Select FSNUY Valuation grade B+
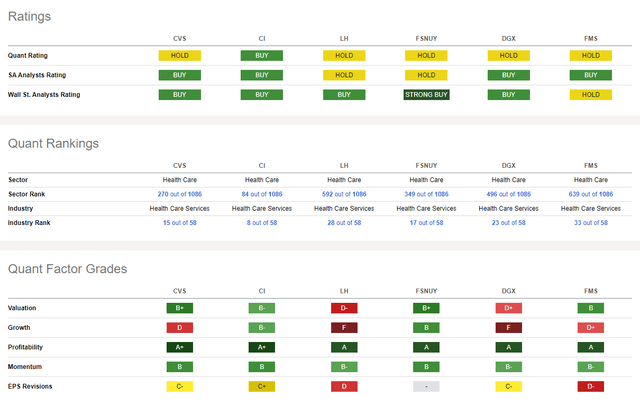Image resolution: width=640 pixels, height=405 pixels. [426, 308]
